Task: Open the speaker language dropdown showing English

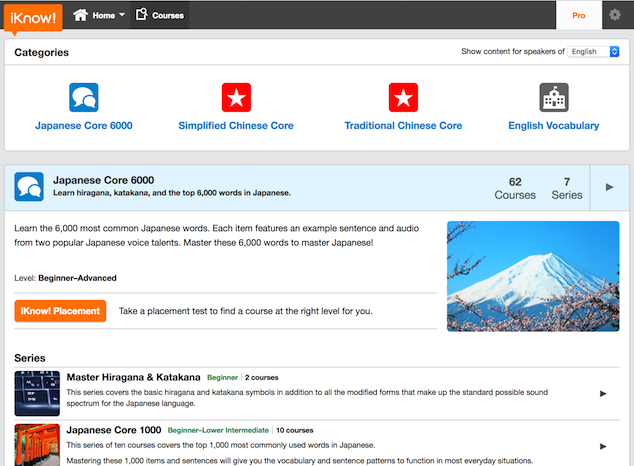Action: tap(593, 51)
